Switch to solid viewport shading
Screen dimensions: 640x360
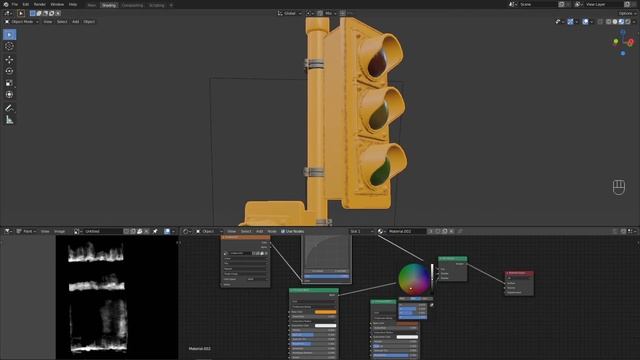pos(615,22)
